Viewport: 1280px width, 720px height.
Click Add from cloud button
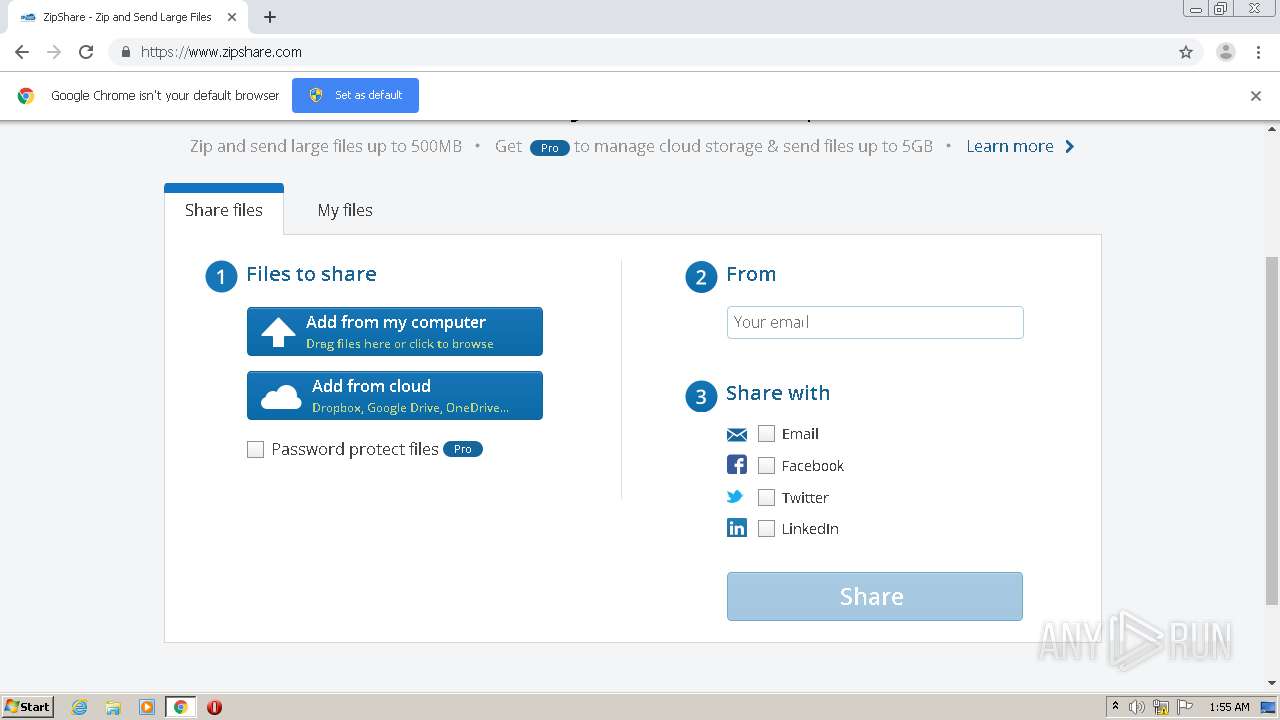click(x=395, y=395)
